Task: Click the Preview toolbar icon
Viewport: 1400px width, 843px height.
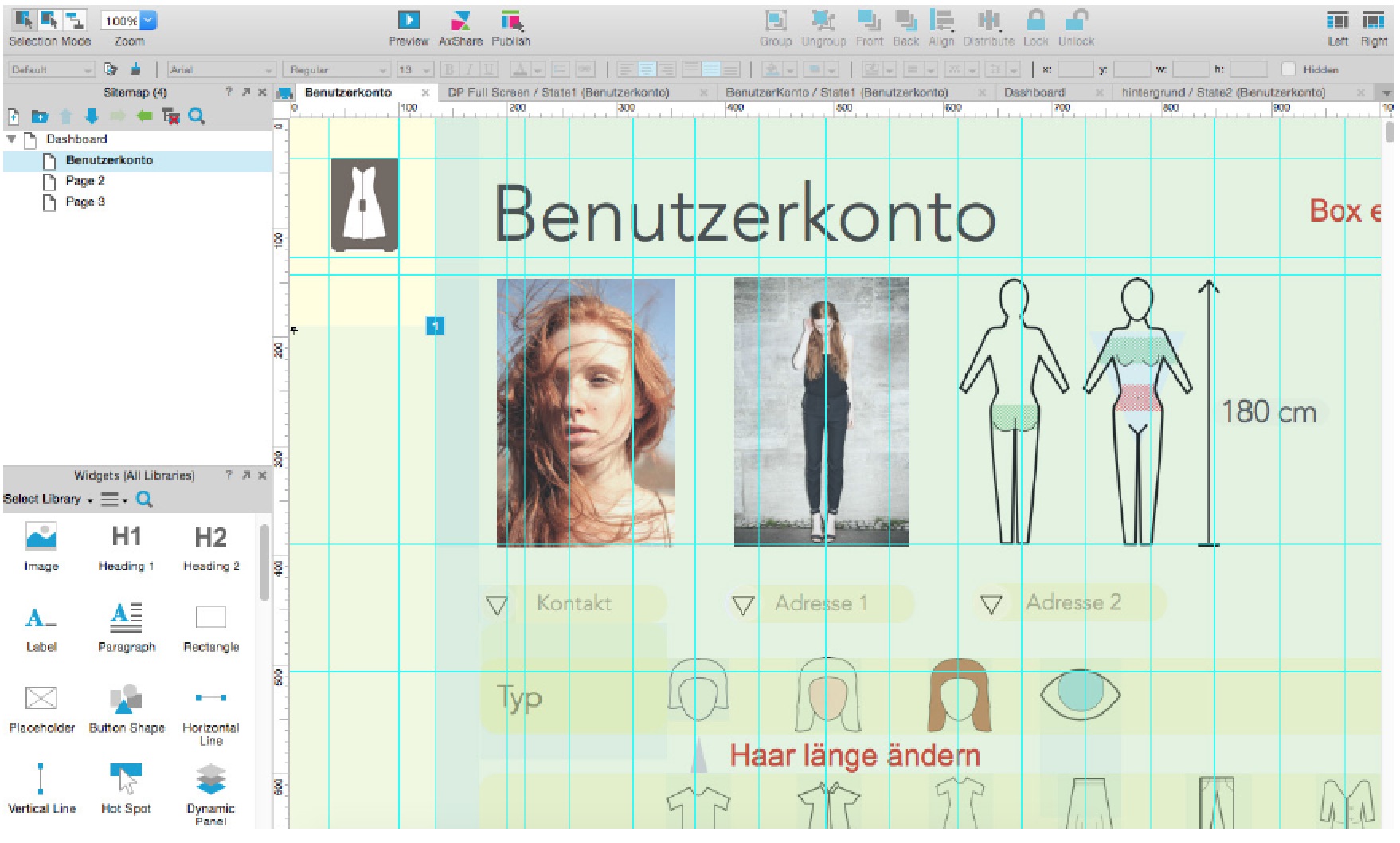Action: [x=409, y=21]
